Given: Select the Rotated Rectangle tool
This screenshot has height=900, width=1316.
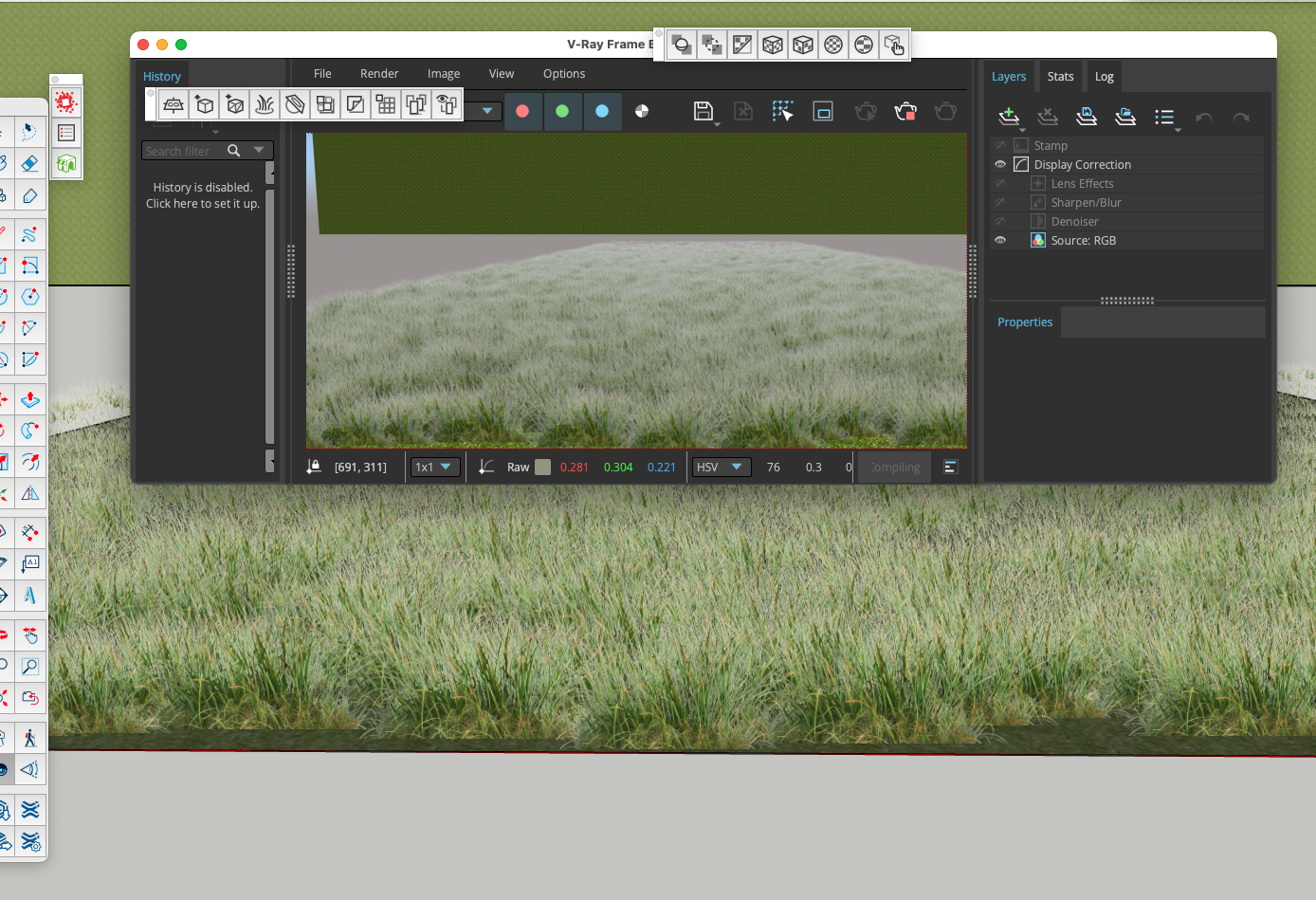Looking at the screenshot, I should 30,266.
